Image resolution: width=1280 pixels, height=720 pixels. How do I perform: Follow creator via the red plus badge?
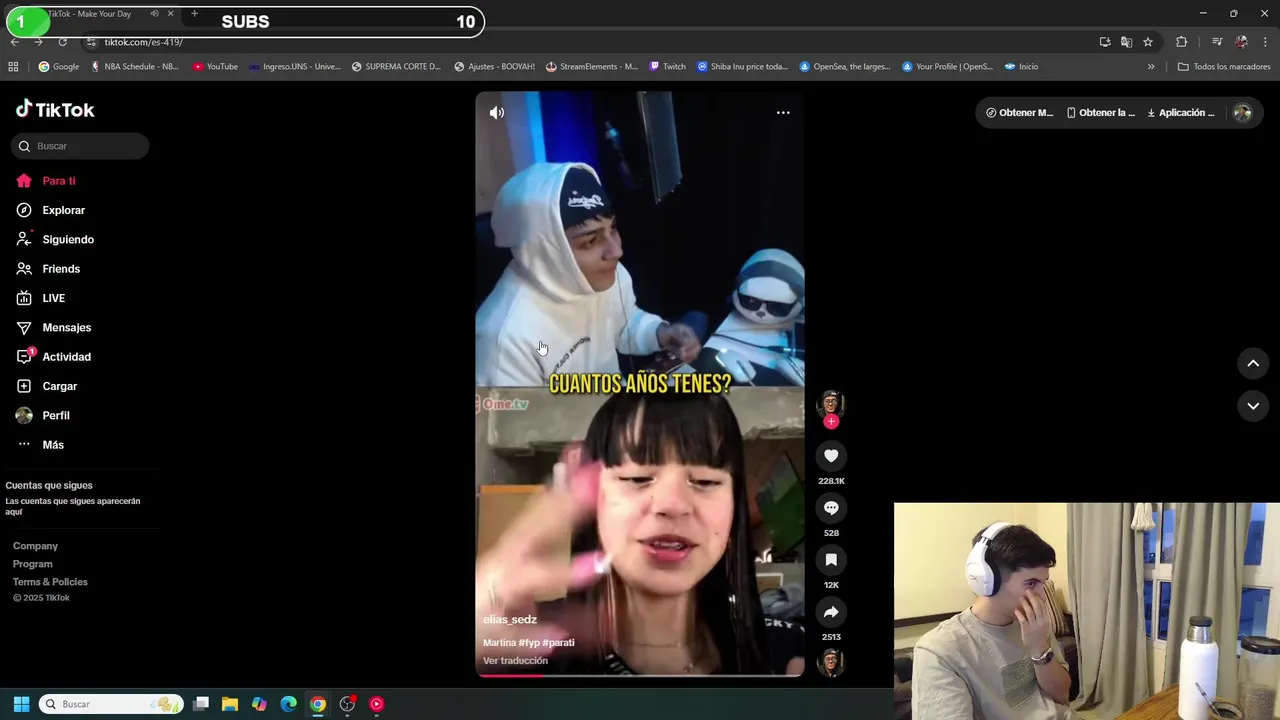pos(831,422)
